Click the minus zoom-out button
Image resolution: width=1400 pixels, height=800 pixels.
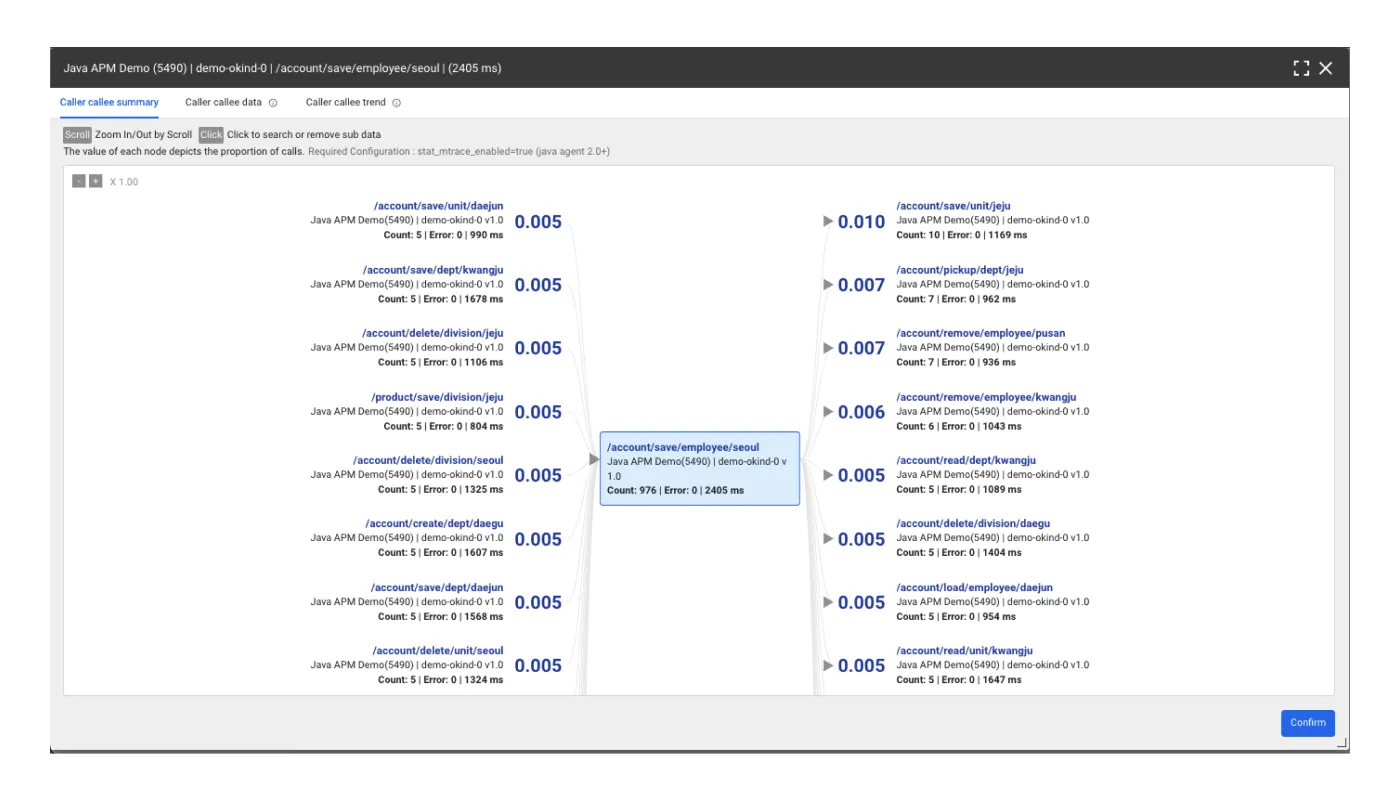pyautogui.click(x=79, y=181)
